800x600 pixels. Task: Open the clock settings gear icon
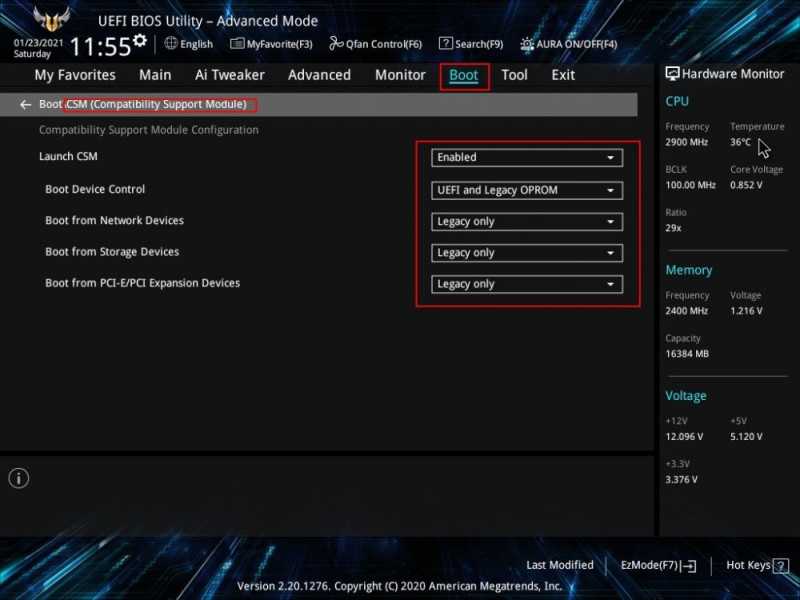pyautogui.click(x=140, y=40)
